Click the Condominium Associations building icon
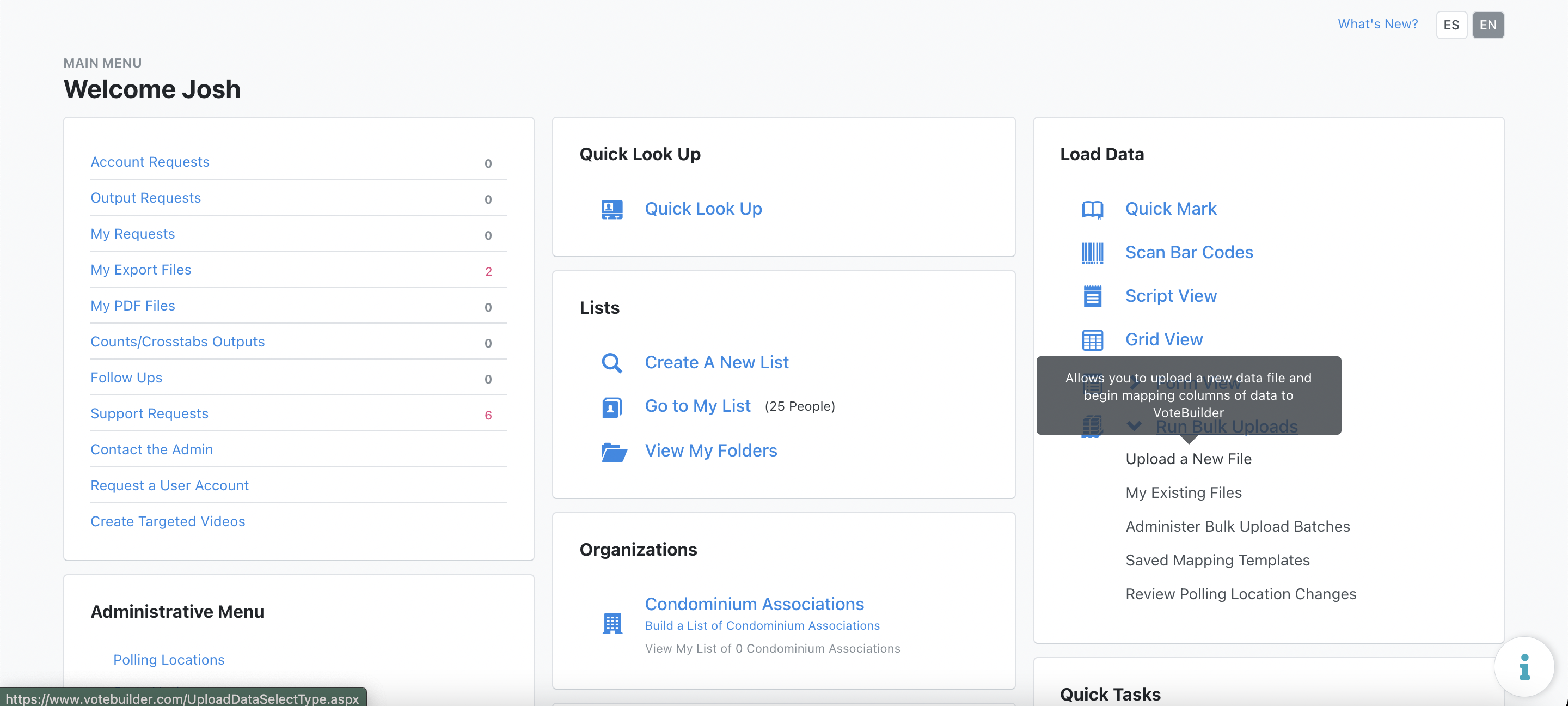 [x=612, y=623]
